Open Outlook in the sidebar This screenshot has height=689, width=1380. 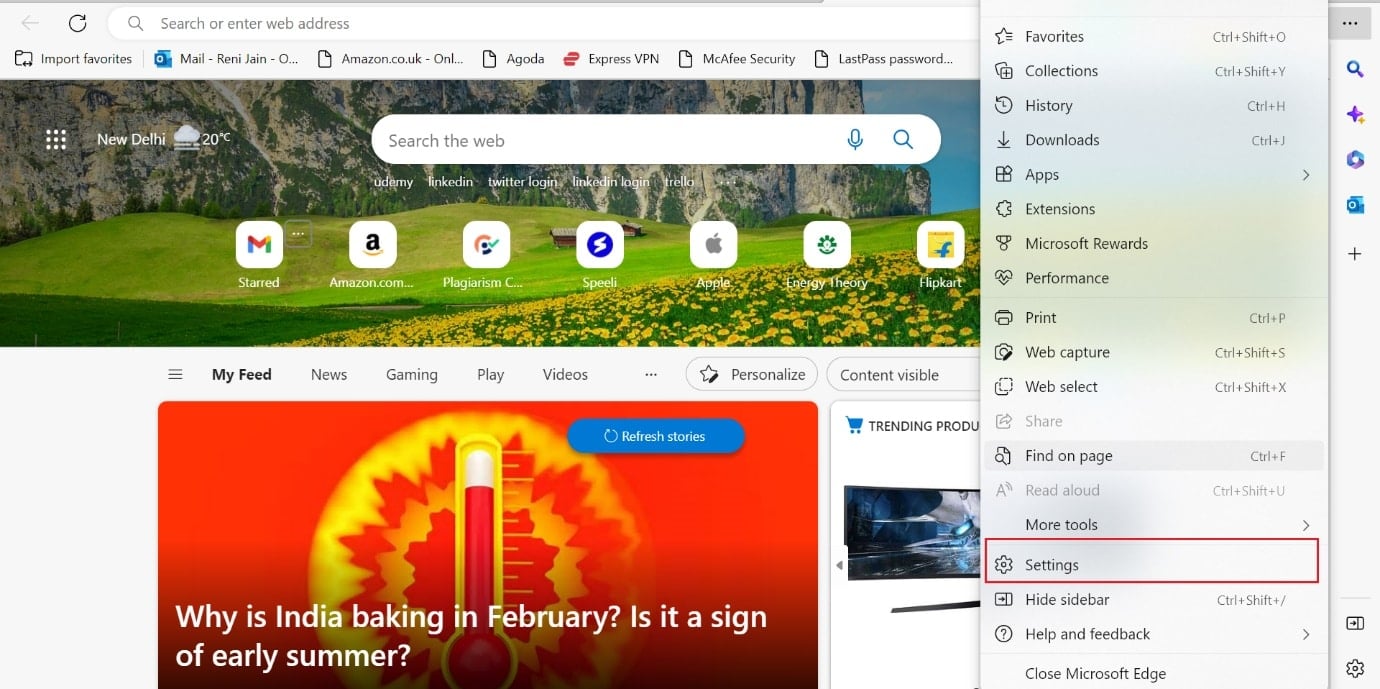coord(1355,205)
